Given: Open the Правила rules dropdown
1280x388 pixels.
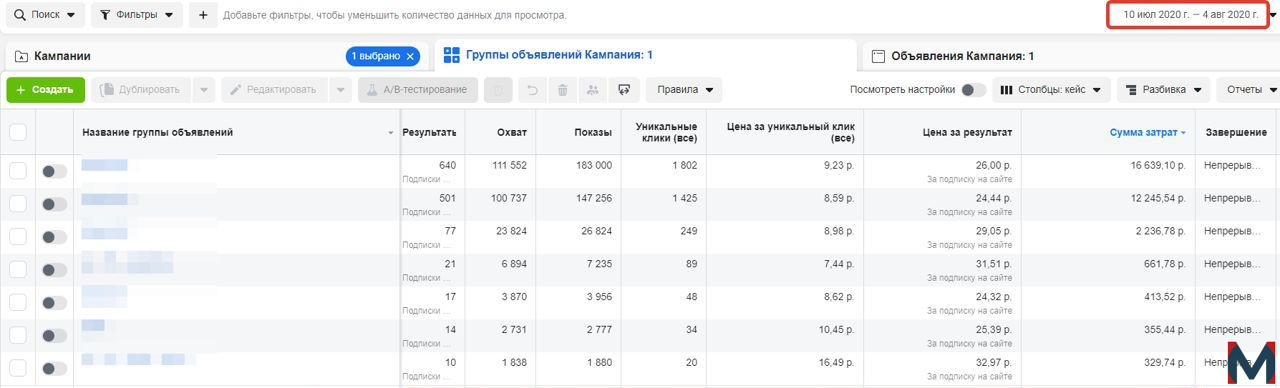Looking at the screenshot, I should (x=685, y=89).
